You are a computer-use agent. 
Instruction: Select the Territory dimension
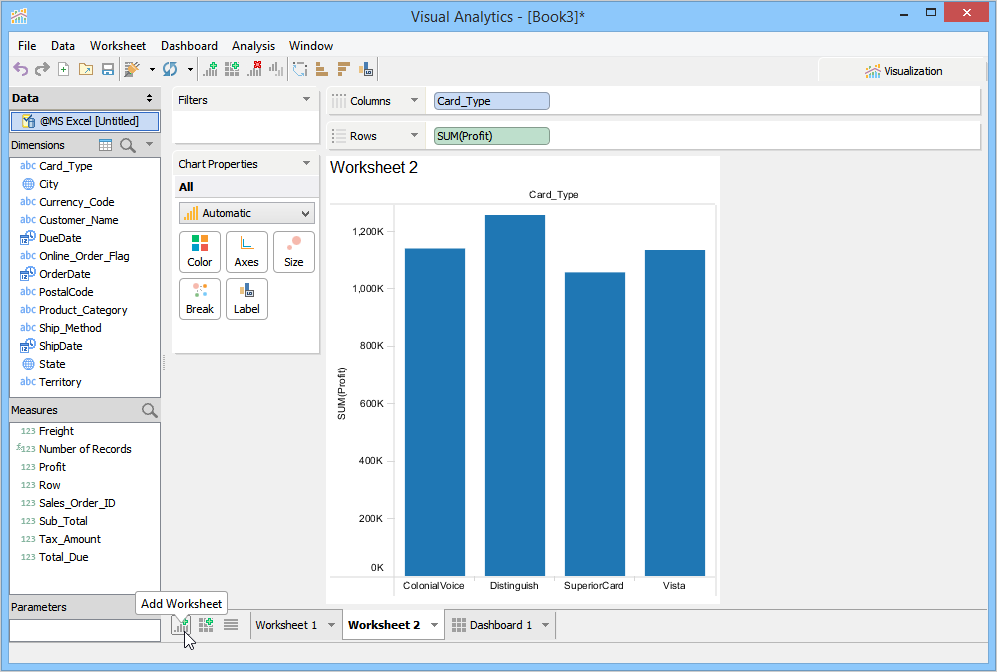point(60,381)
